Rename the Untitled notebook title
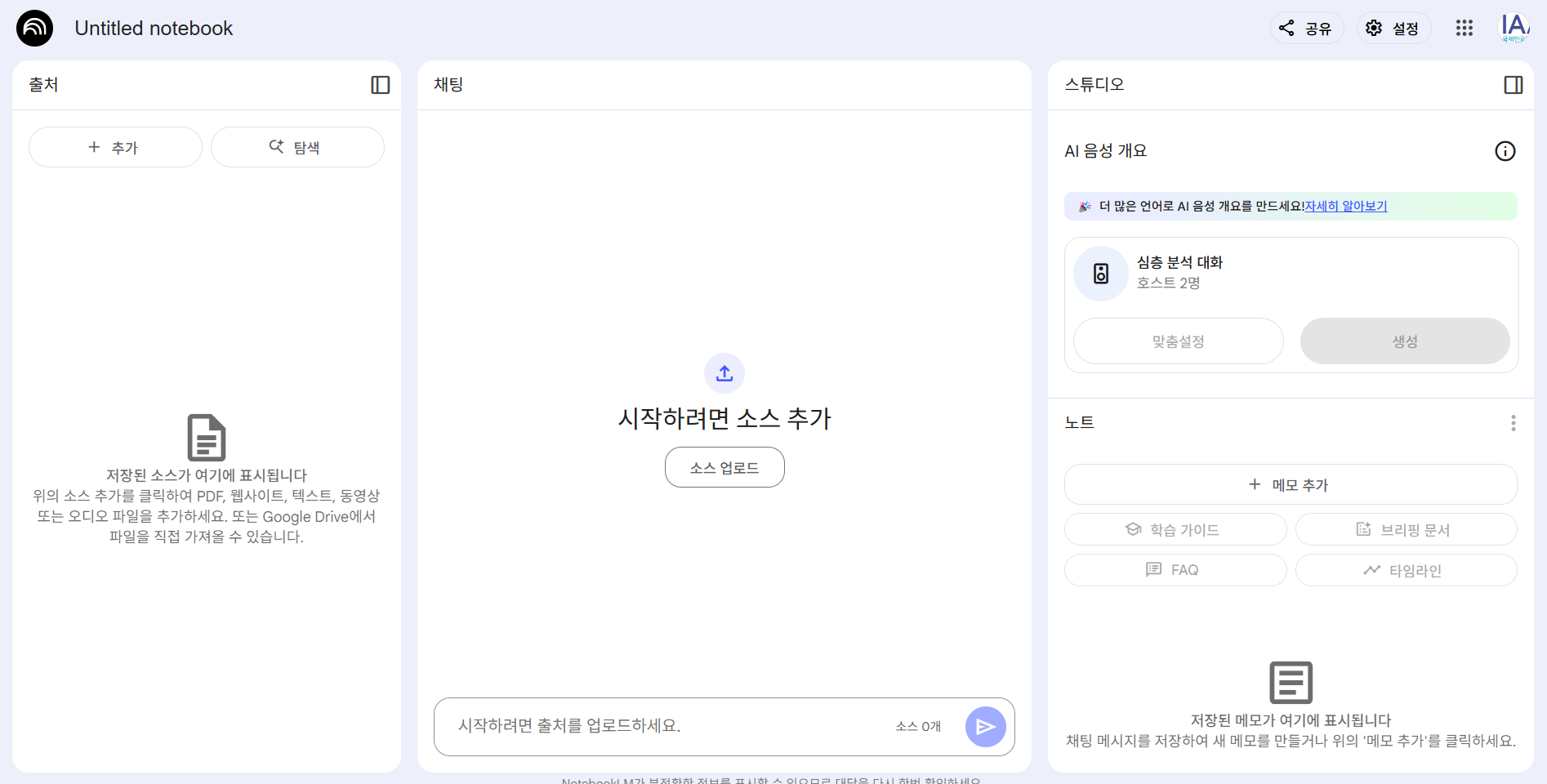The width and height of the screenshot is (1547, 784). pyautogui.click(x=154, y=29)
